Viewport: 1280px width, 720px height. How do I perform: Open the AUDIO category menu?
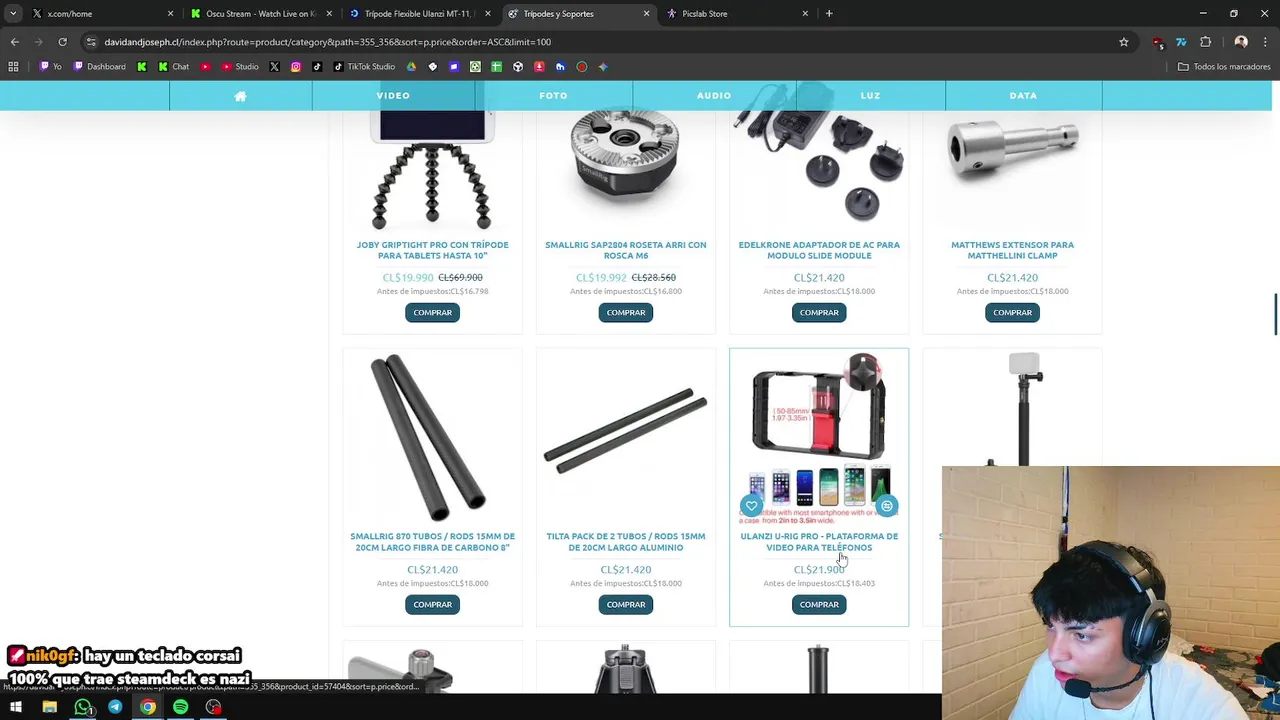tap(714, 96)
